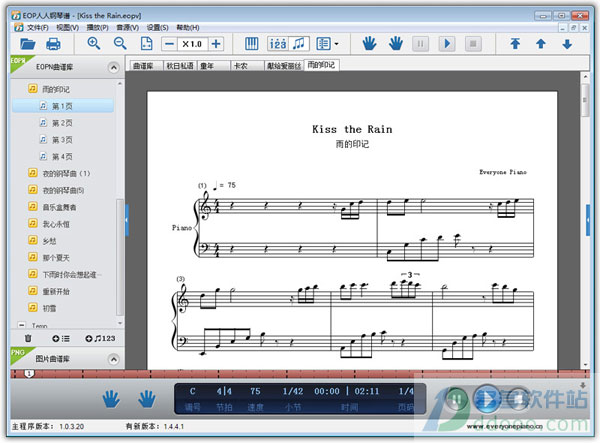600x443 pixels.
Task: Start playback using toolbar play button
Action: pyautogui.click(x=447, y=44)
